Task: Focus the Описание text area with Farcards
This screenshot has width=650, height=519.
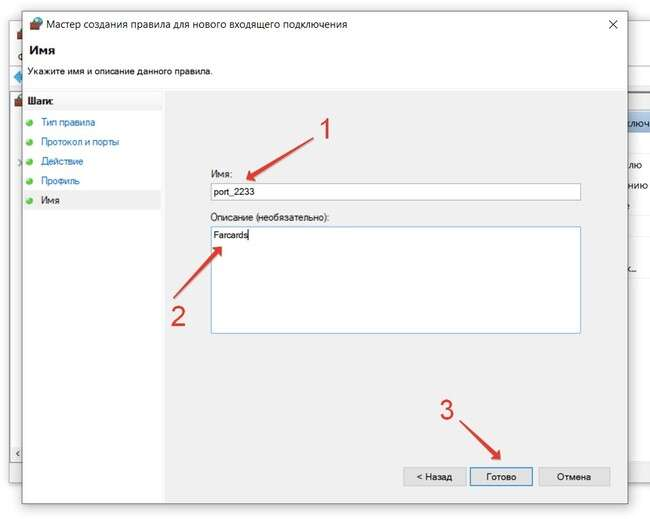Action: [x=395, y=279]
